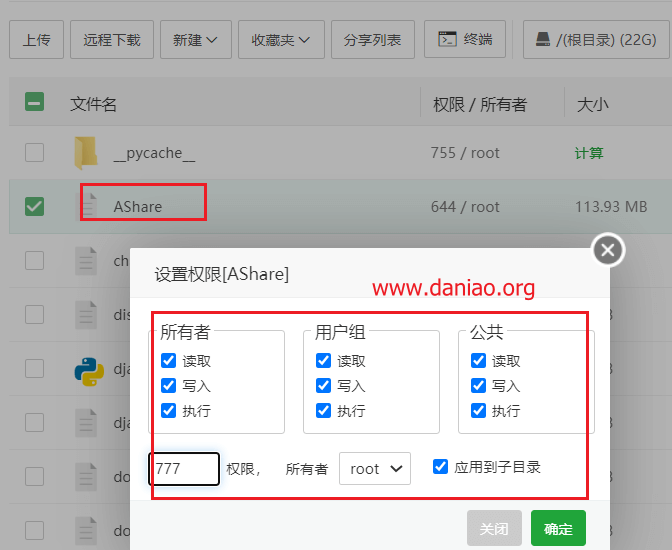Click the Python file icon
Screen dimensions: 672x550
tap(89, 371)
